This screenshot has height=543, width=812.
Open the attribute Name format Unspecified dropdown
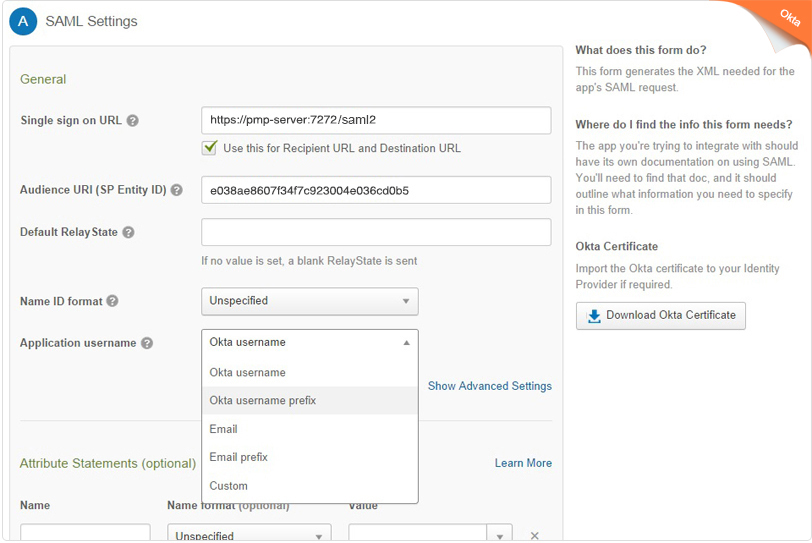[249, 534]
